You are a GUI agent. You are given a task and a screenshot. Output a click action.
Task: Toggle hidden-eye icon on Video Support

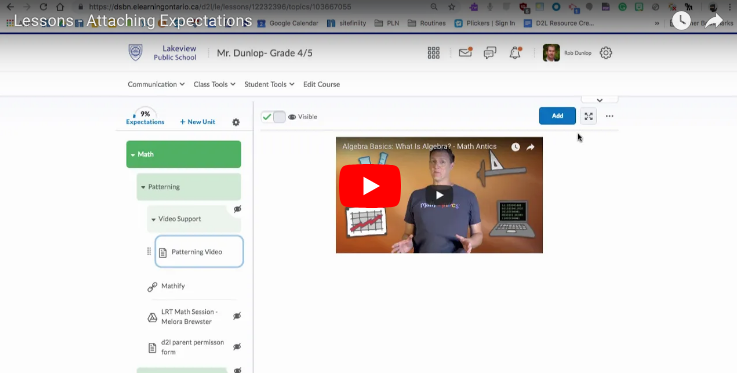(x=237, y=209)
